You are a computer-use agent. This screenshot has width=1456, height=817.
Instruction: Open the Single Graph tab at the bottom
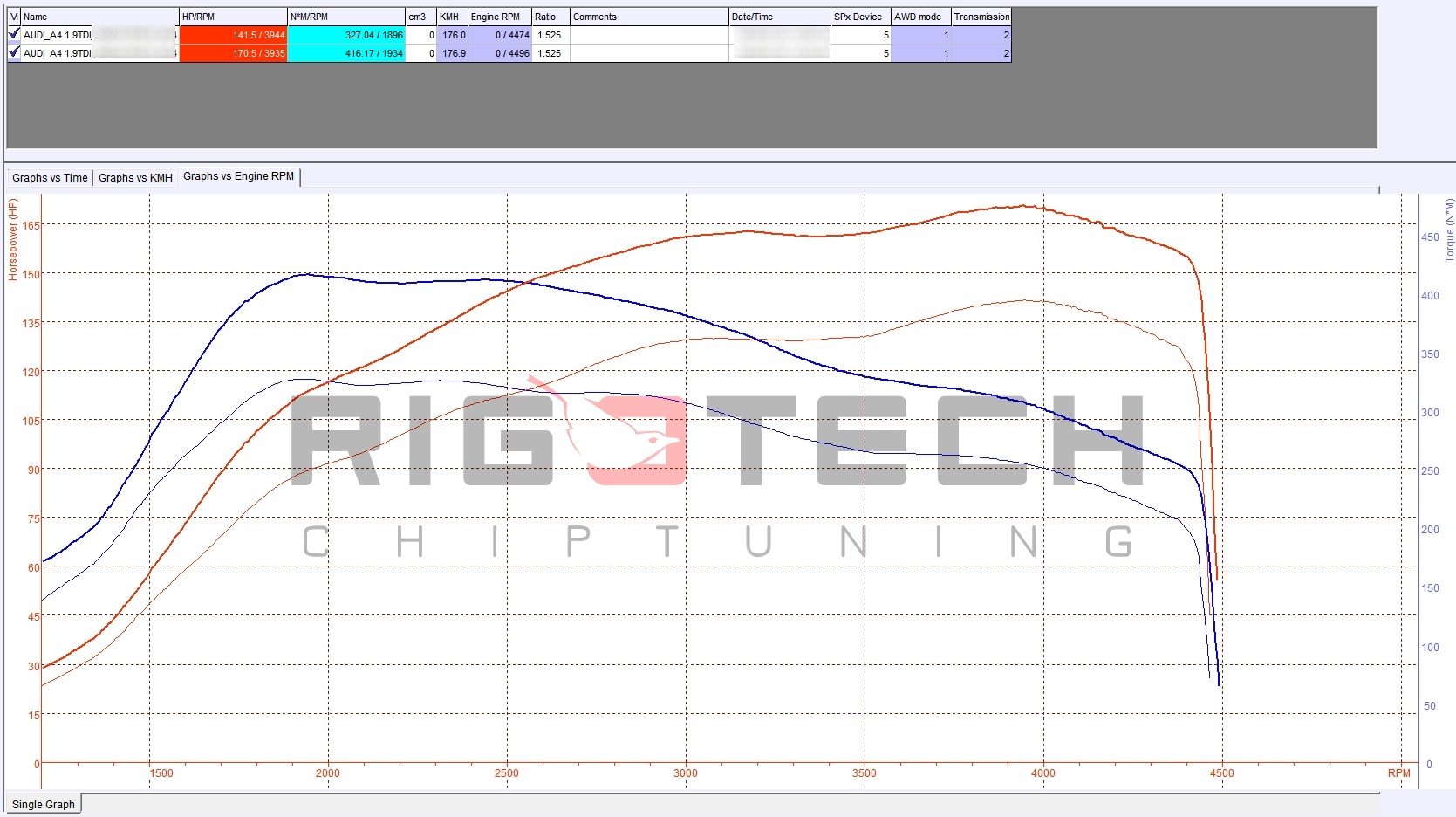[44, 804]
